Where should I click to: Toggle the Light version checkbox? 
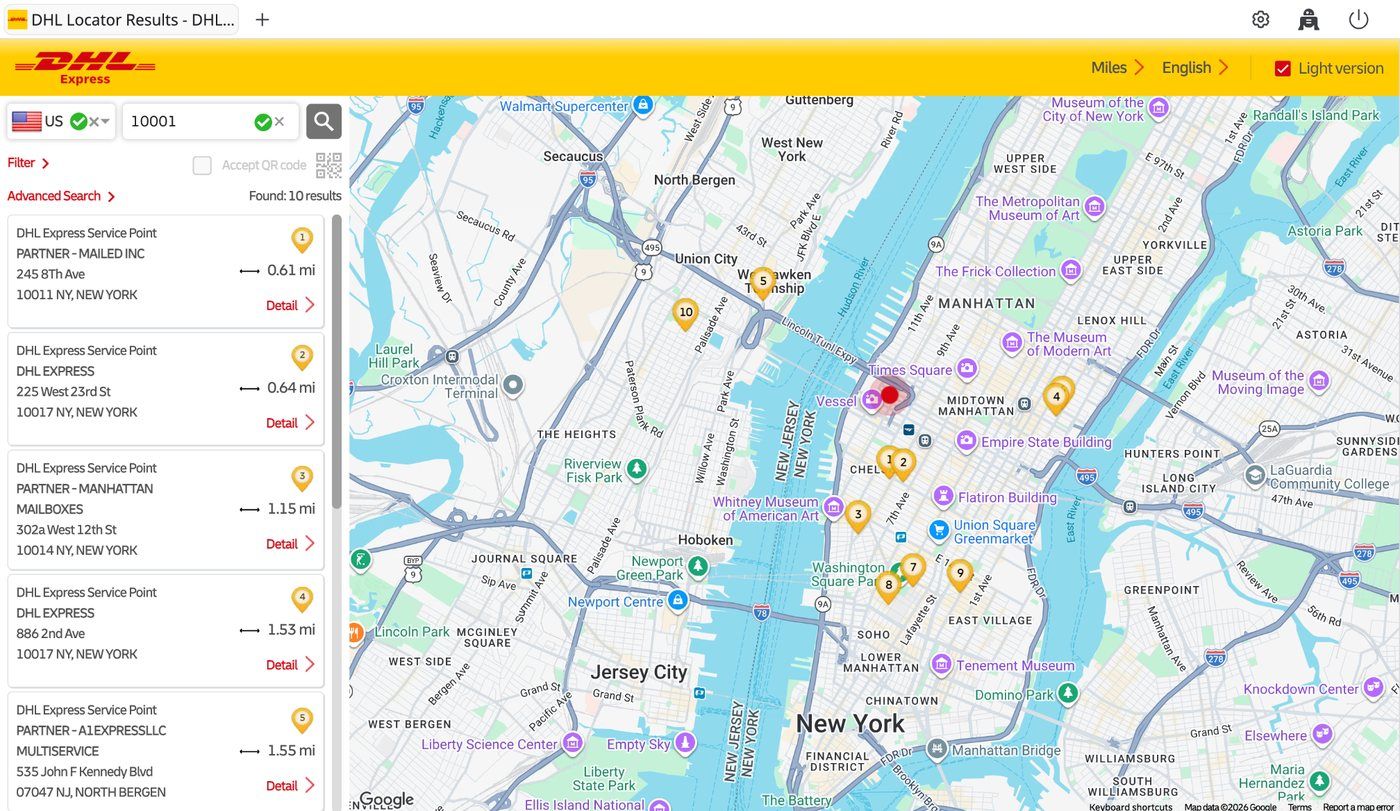coord(1282,68)
